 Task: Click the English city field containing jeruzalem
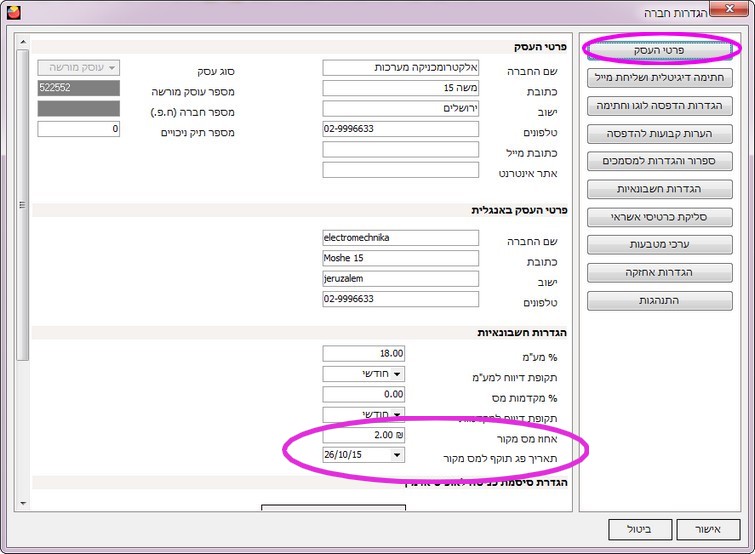point(400,279)
